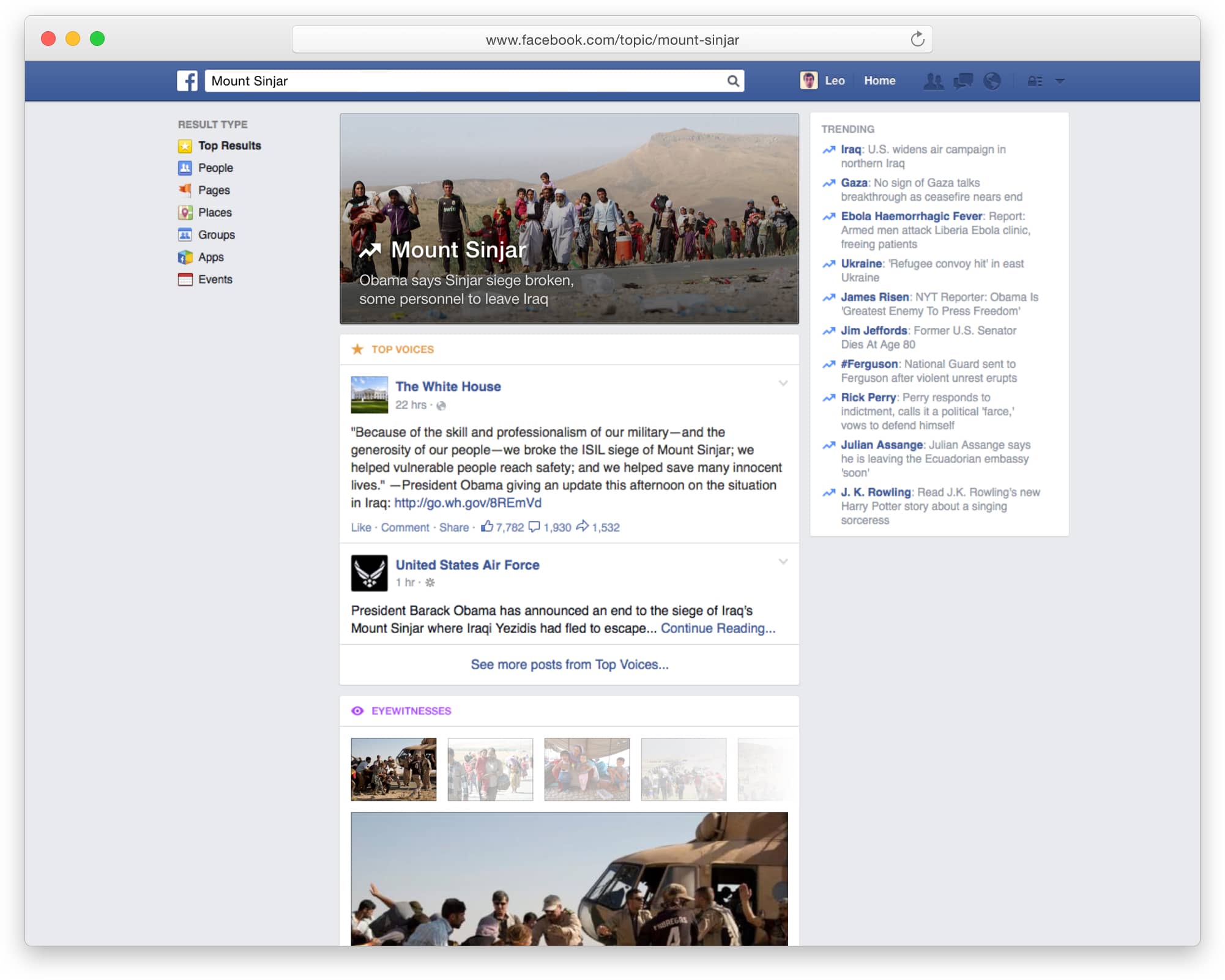Image resolution: width=1225 pixels, height=980 pixels.
Task: Select the People filter icon
Action: (185, 168)
